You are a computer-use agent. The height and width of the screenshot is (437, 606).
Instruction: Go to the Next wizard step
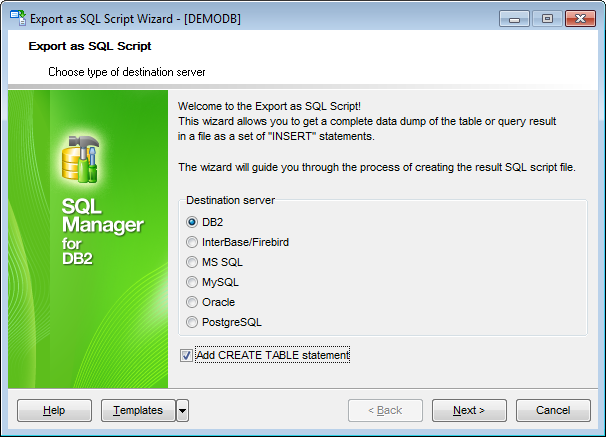coord(469,410)
